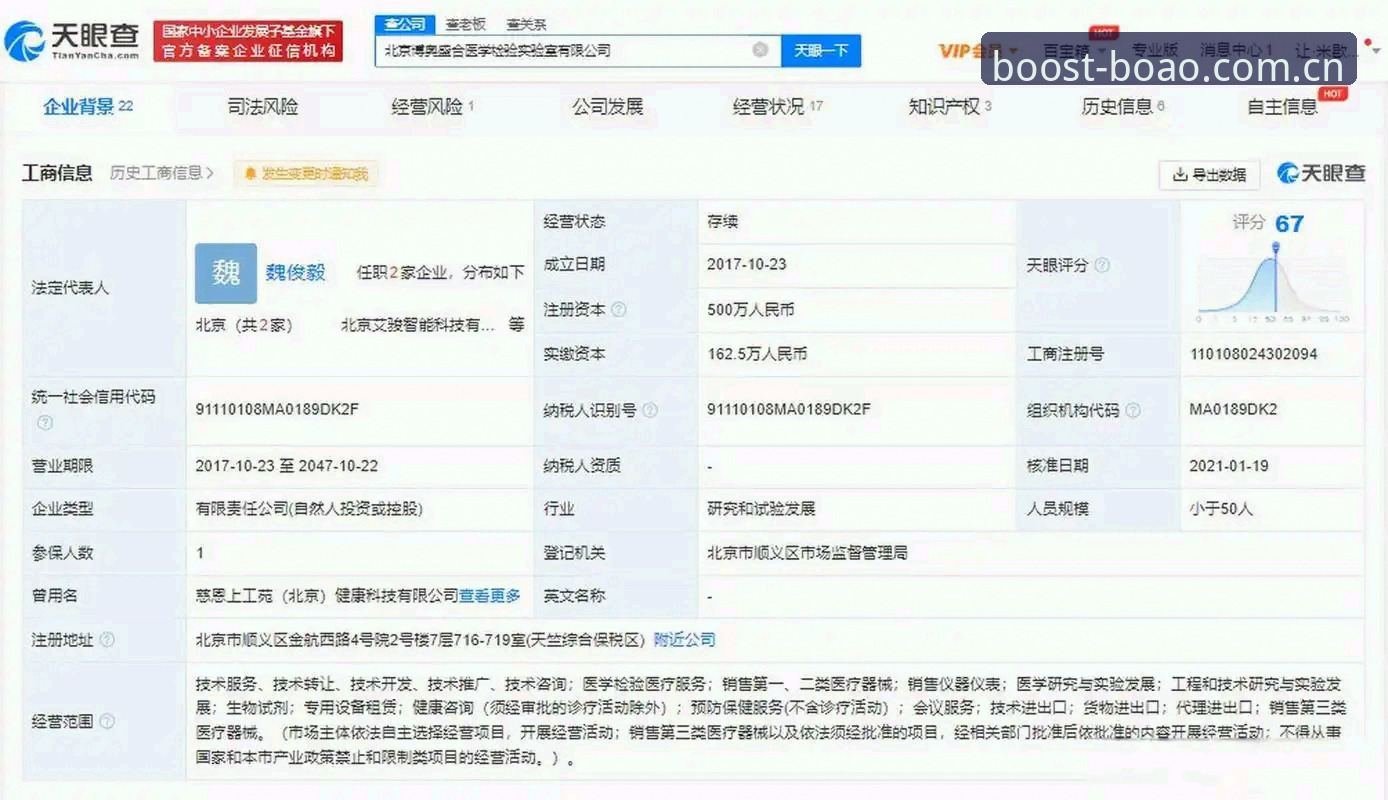Click the 附近公司 link
Viewport: 1388px width, 800px height.
point(685,639)
